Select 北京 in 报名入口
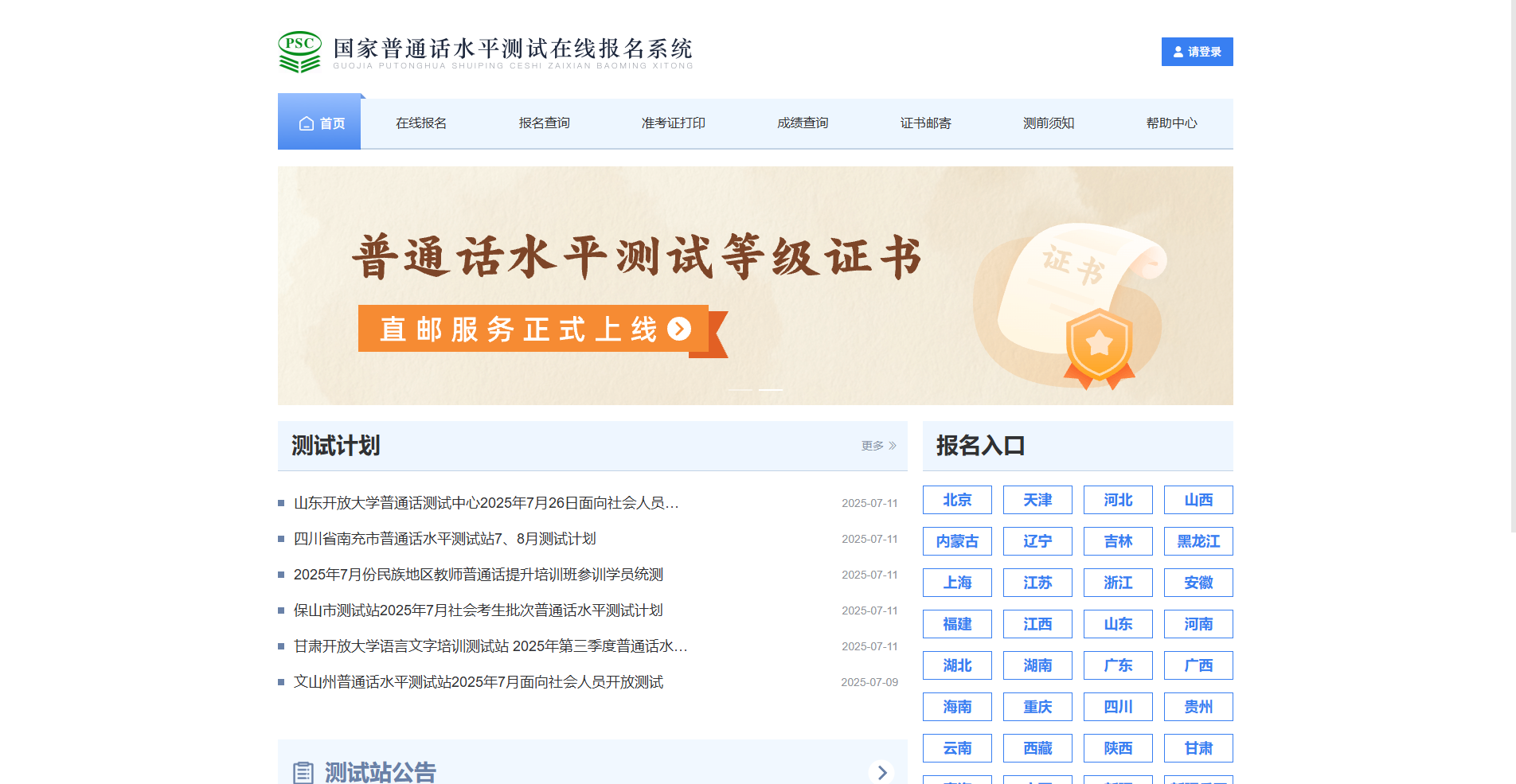 [x=957, y=500]
